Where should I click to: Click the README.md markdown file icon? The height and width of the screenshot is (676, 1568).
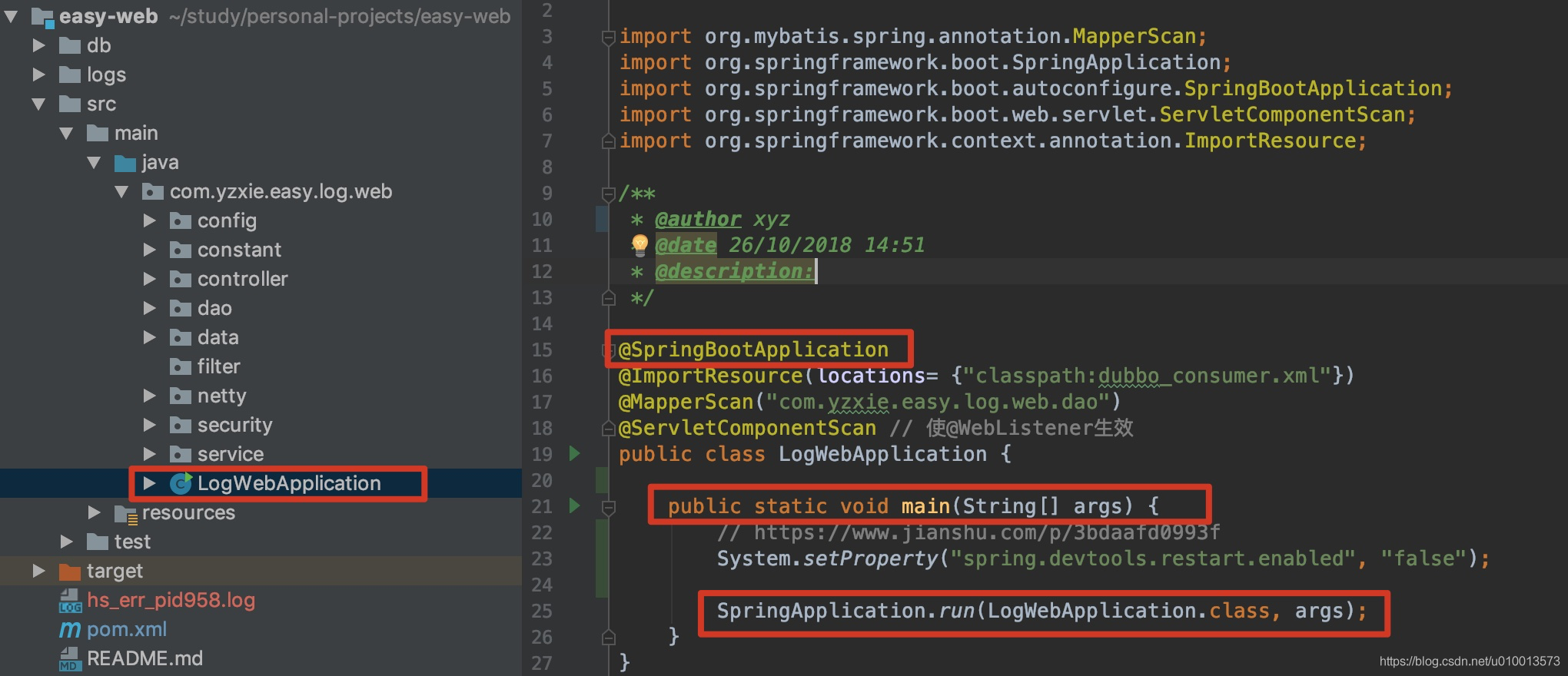[x=70, y=659]
